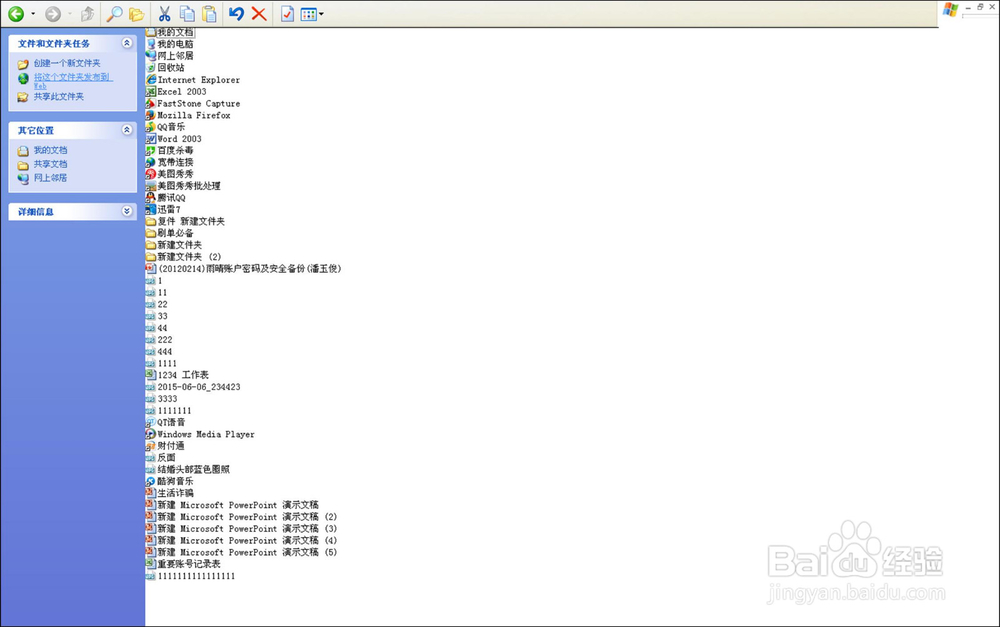Select the Excel 2003 shortcut
This screenshot has height=627, width=1000.
[x=176, y=91]
